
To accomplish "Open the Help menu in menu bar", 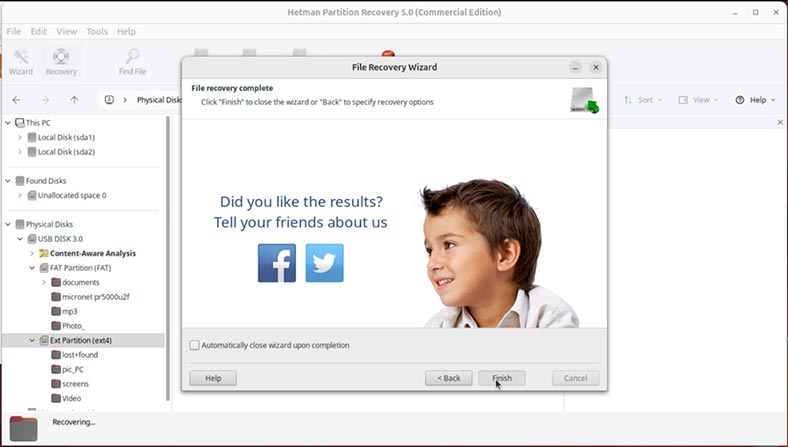I will click(x=126, y=31).
